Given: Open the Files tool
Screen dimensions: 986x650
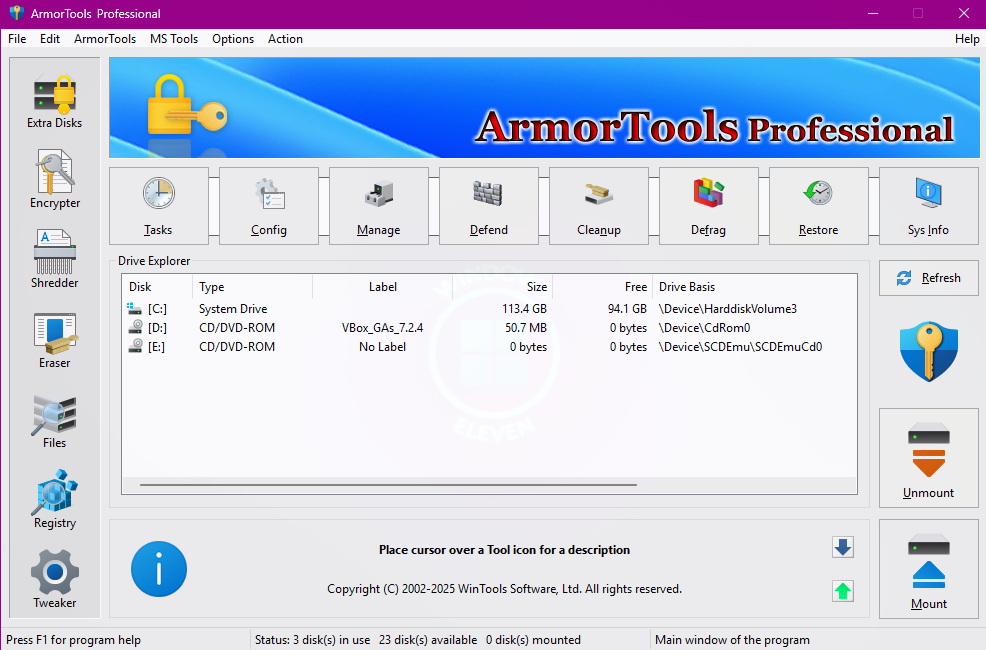Looking at the screenshot, I should point(55,420).
